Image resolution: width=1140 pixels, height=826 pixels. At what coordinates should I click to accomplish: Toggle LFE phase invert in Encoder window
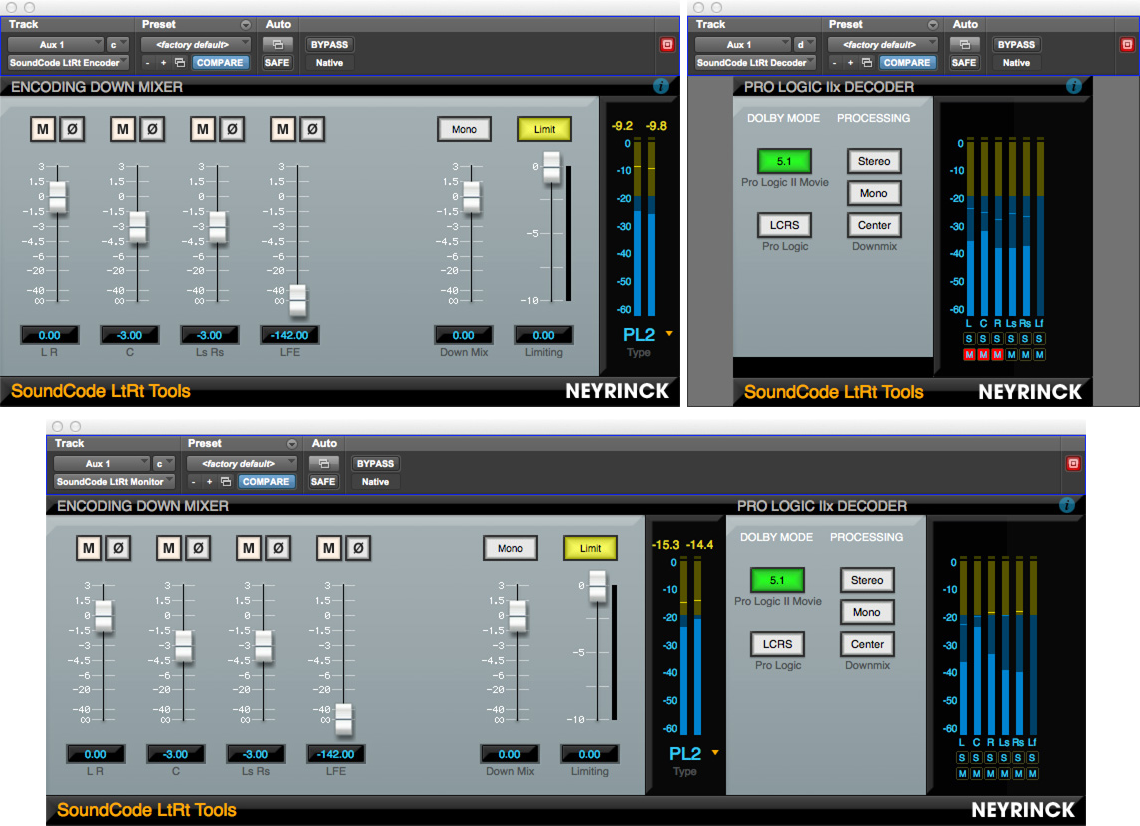(x=312, y=129)
